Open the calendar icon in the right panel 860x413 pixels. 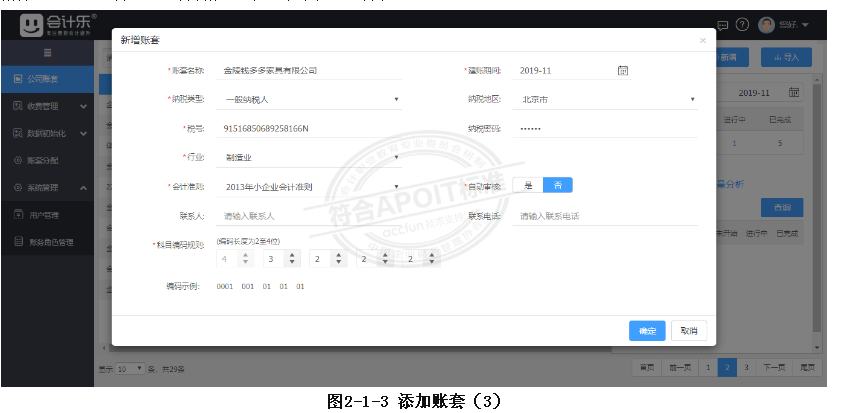tap(794, 92)
